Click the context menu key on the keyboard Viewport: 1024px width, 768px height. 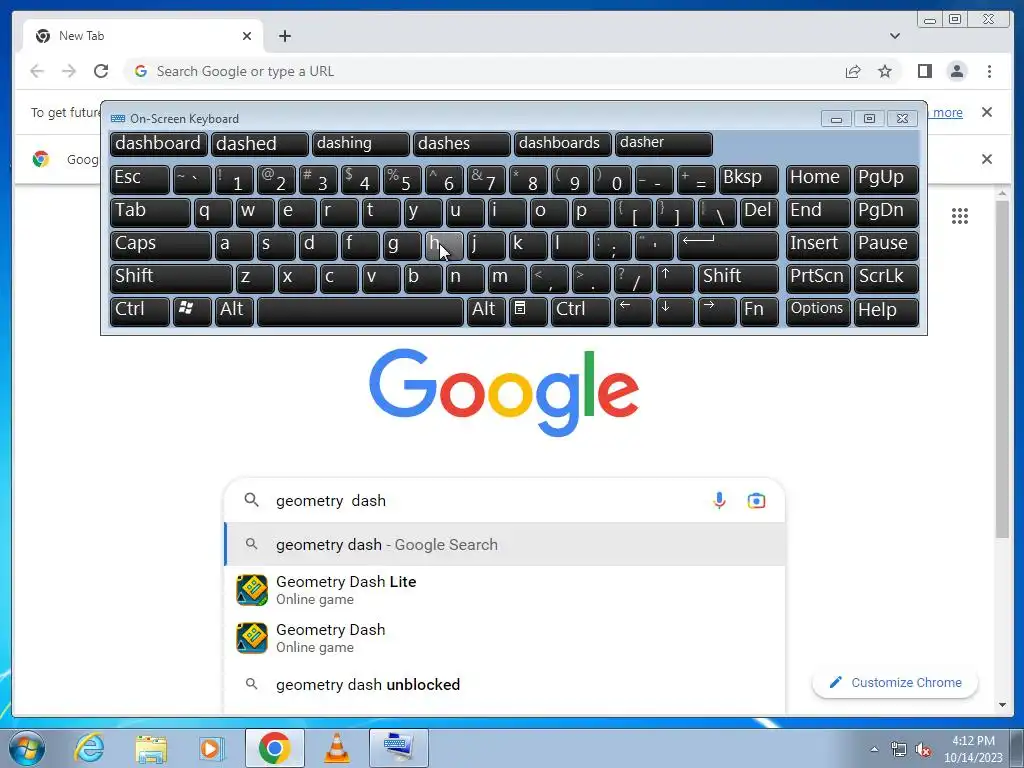click(528, 311)
